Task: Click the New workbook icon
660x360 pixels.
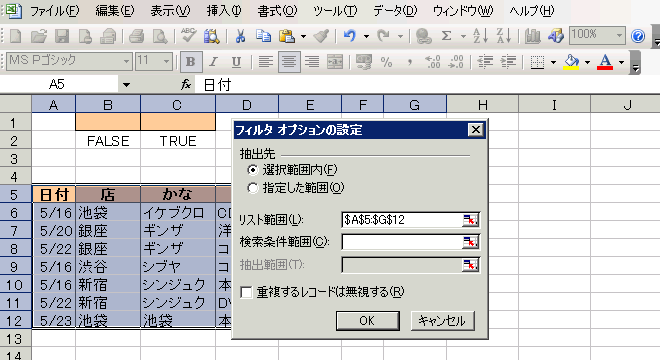Action: click(16, 37)
